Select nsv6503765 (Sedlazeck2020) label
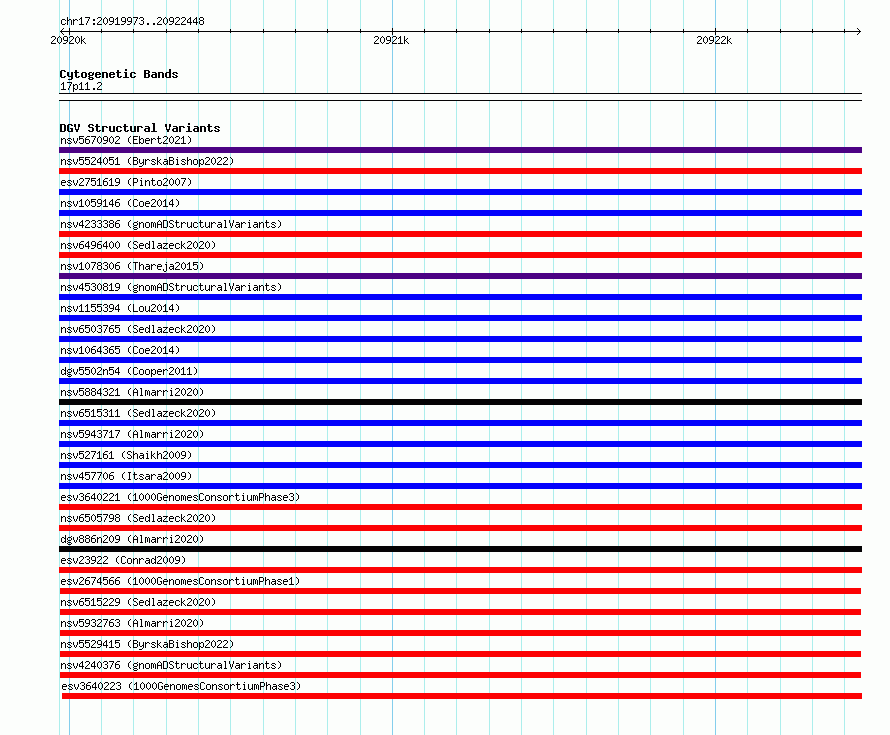890x735 pixels. tap(138, 329)
